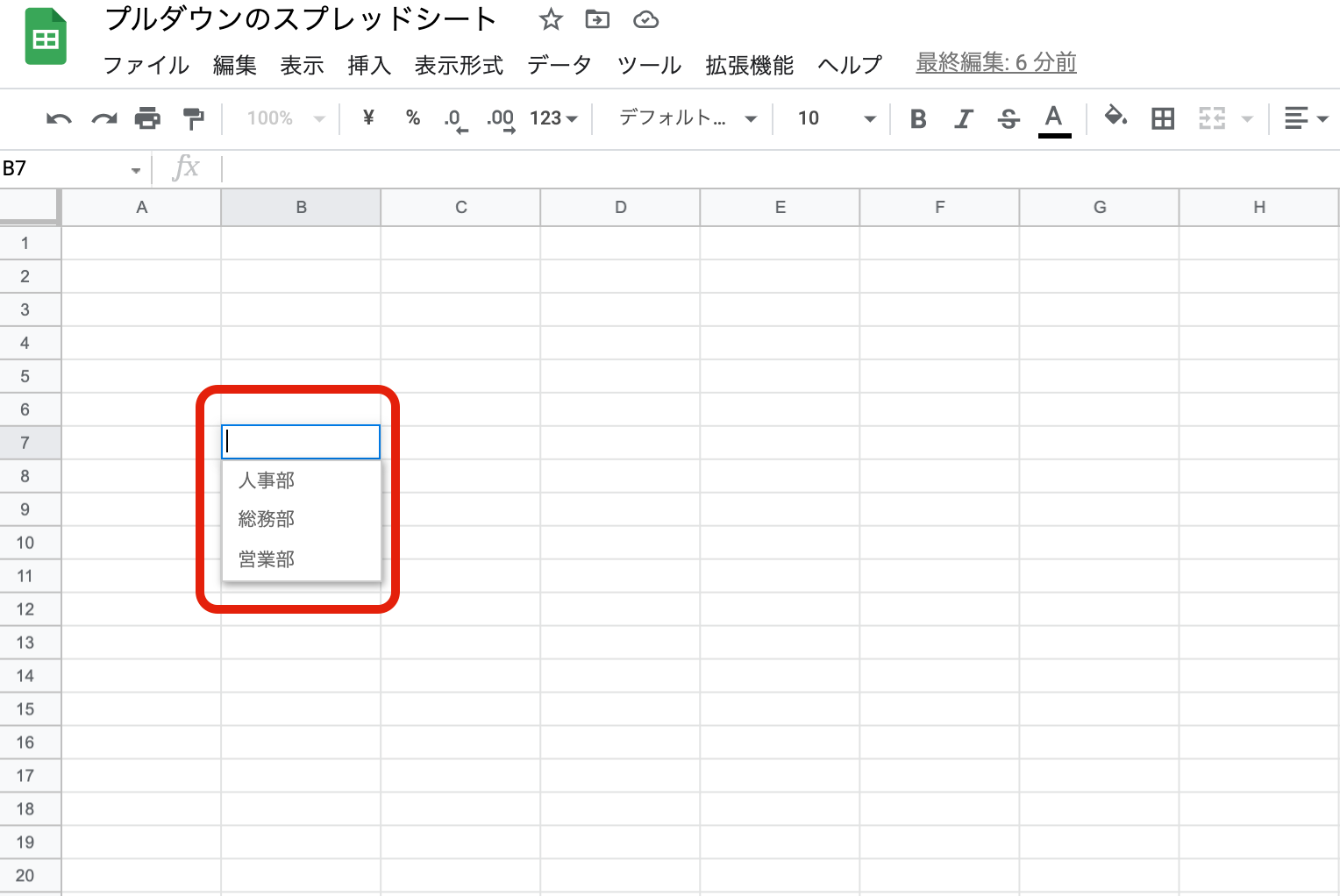Select 人事部 from the dropdown list
The width and height of the screenshot is (1340, 896).
pyautogui.click(x=302, y=480)
